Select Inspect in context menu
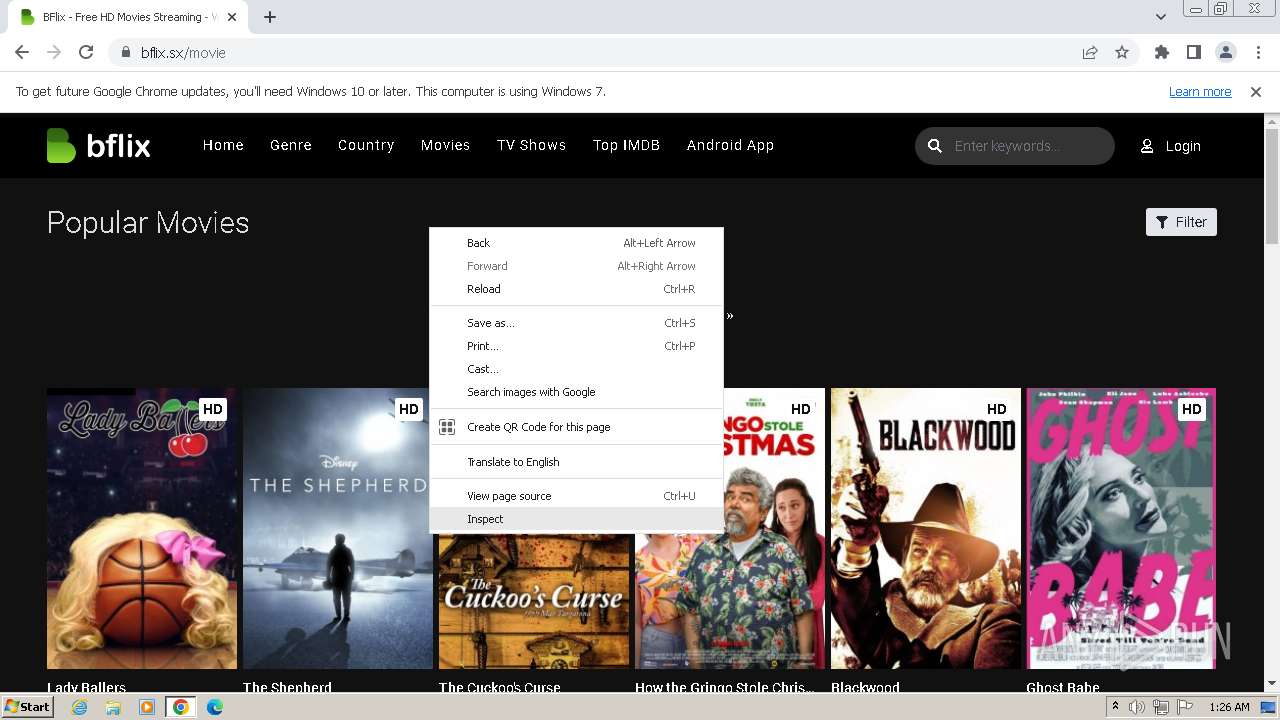Viewport: 1280px width, 720px height. pyautogui.click(x=576, y=519)
